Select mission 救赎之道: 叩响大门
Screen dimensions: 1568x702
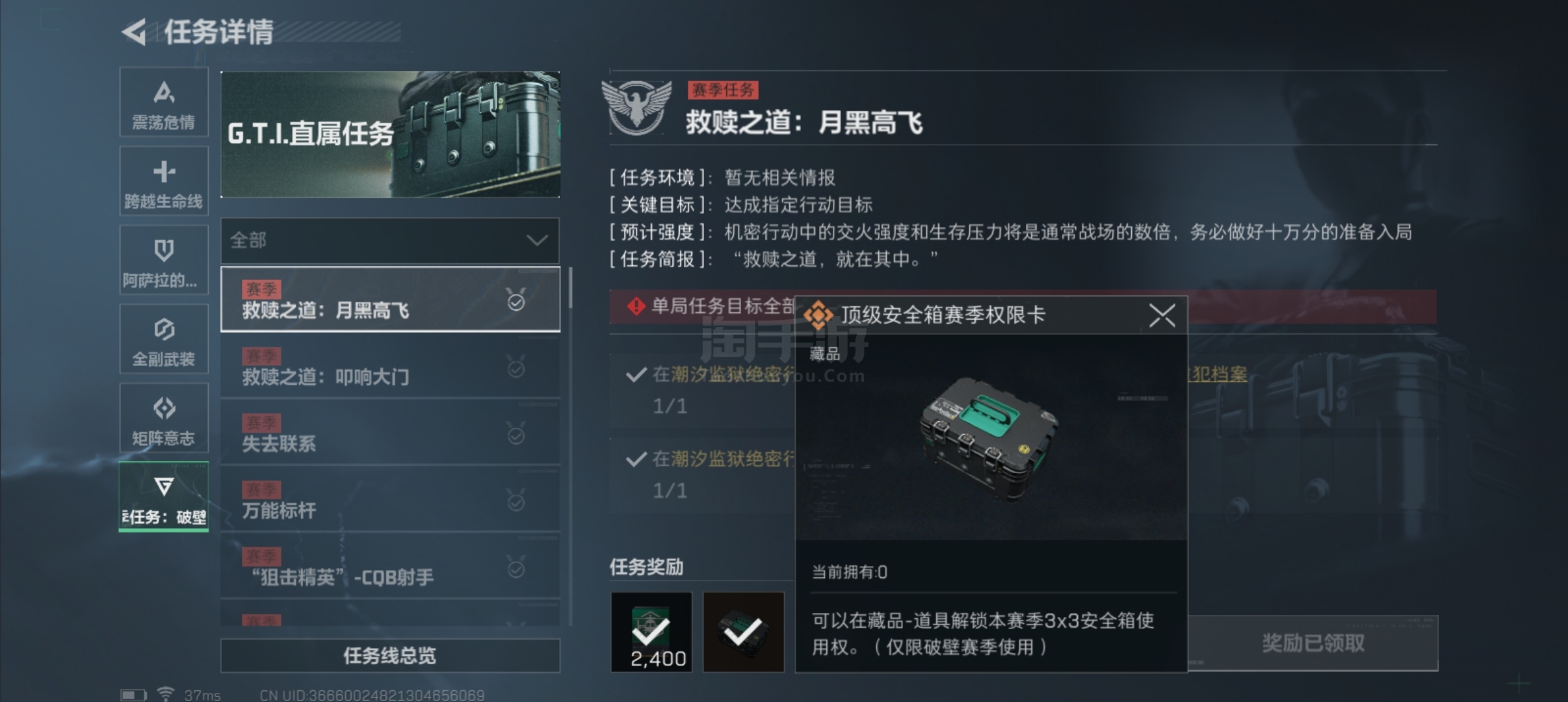[x=390, y=367]
